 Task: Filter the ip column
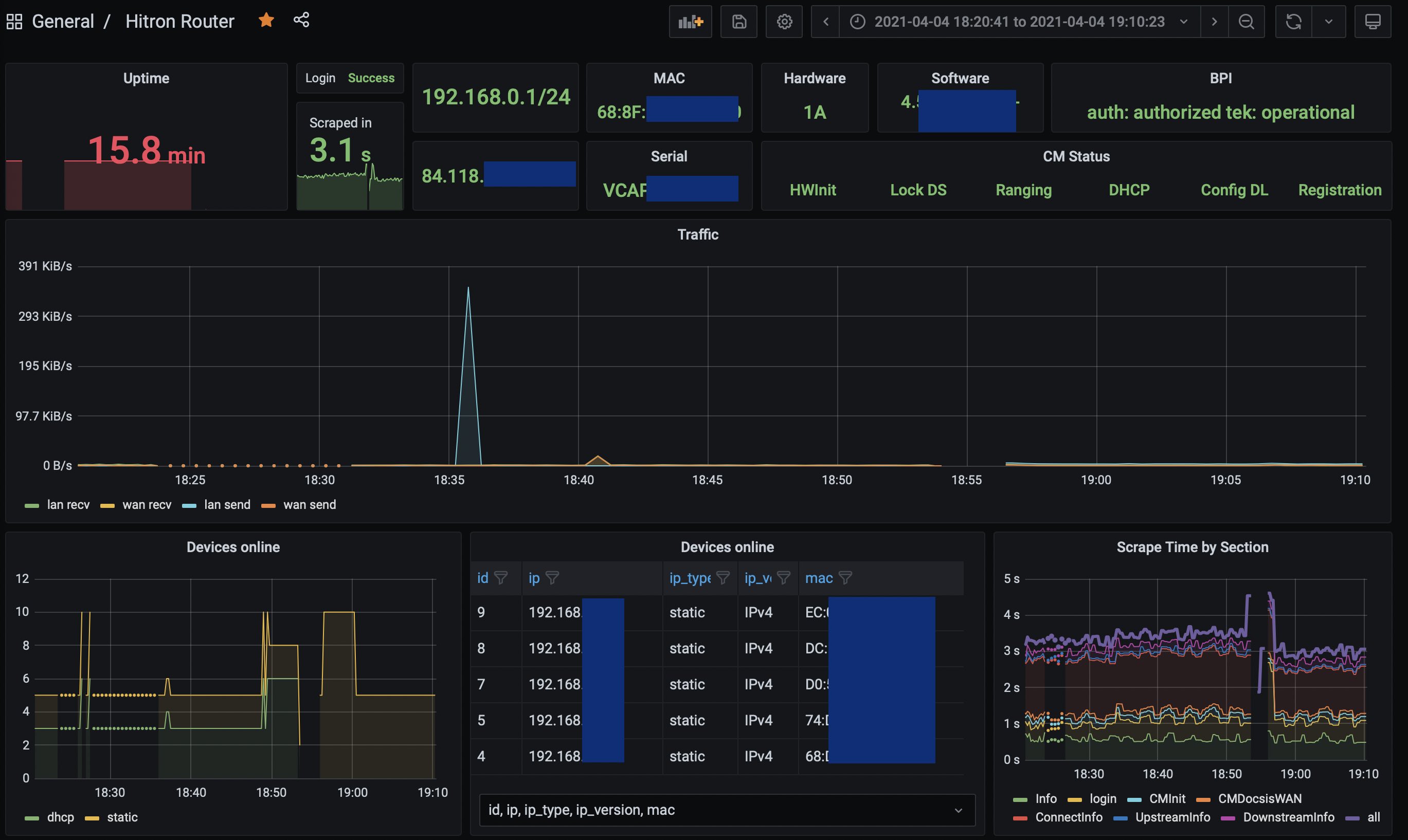(553, 577)
